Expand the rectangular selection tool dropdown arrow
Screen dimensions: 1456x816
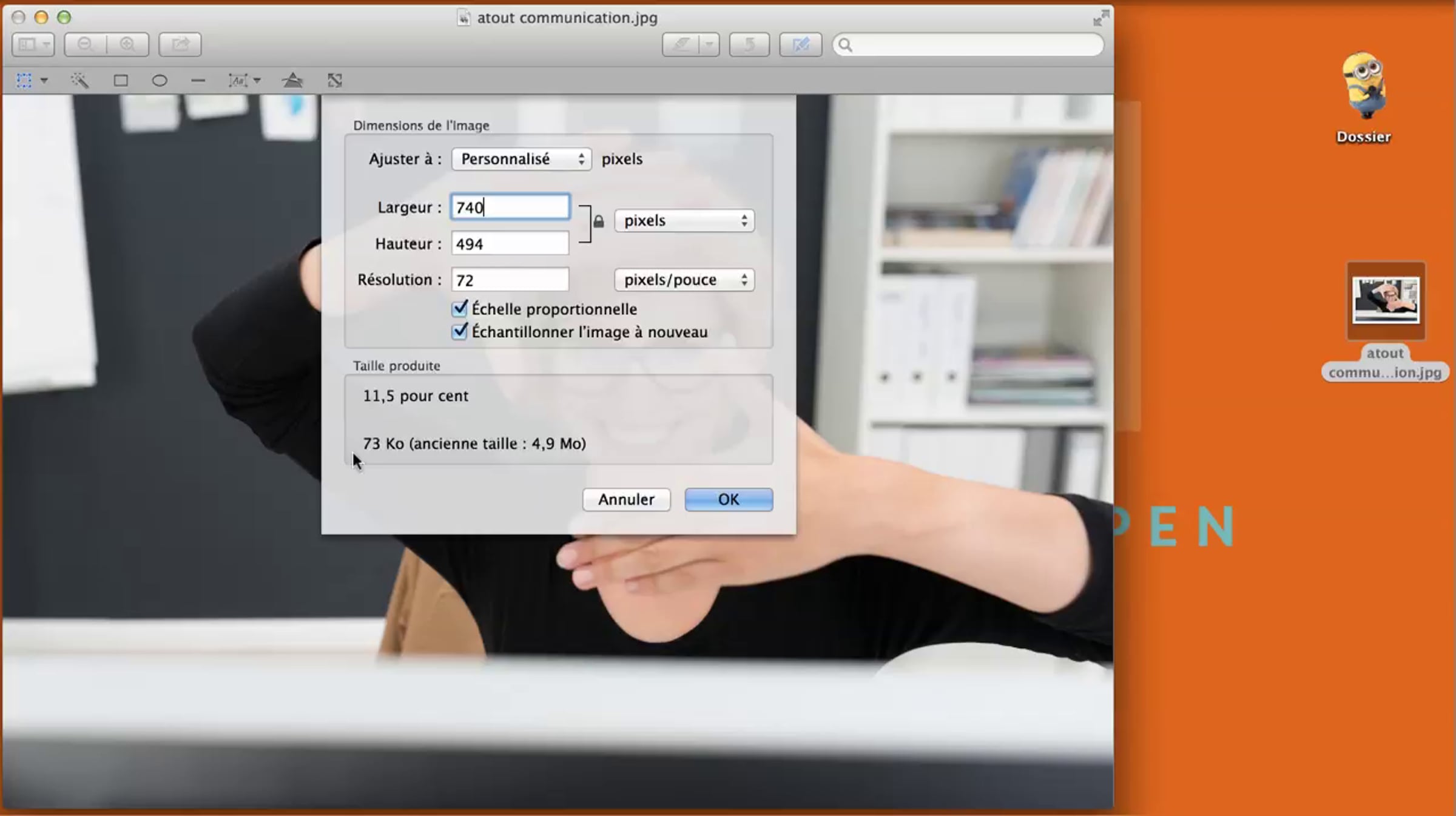tap(44, 81)
